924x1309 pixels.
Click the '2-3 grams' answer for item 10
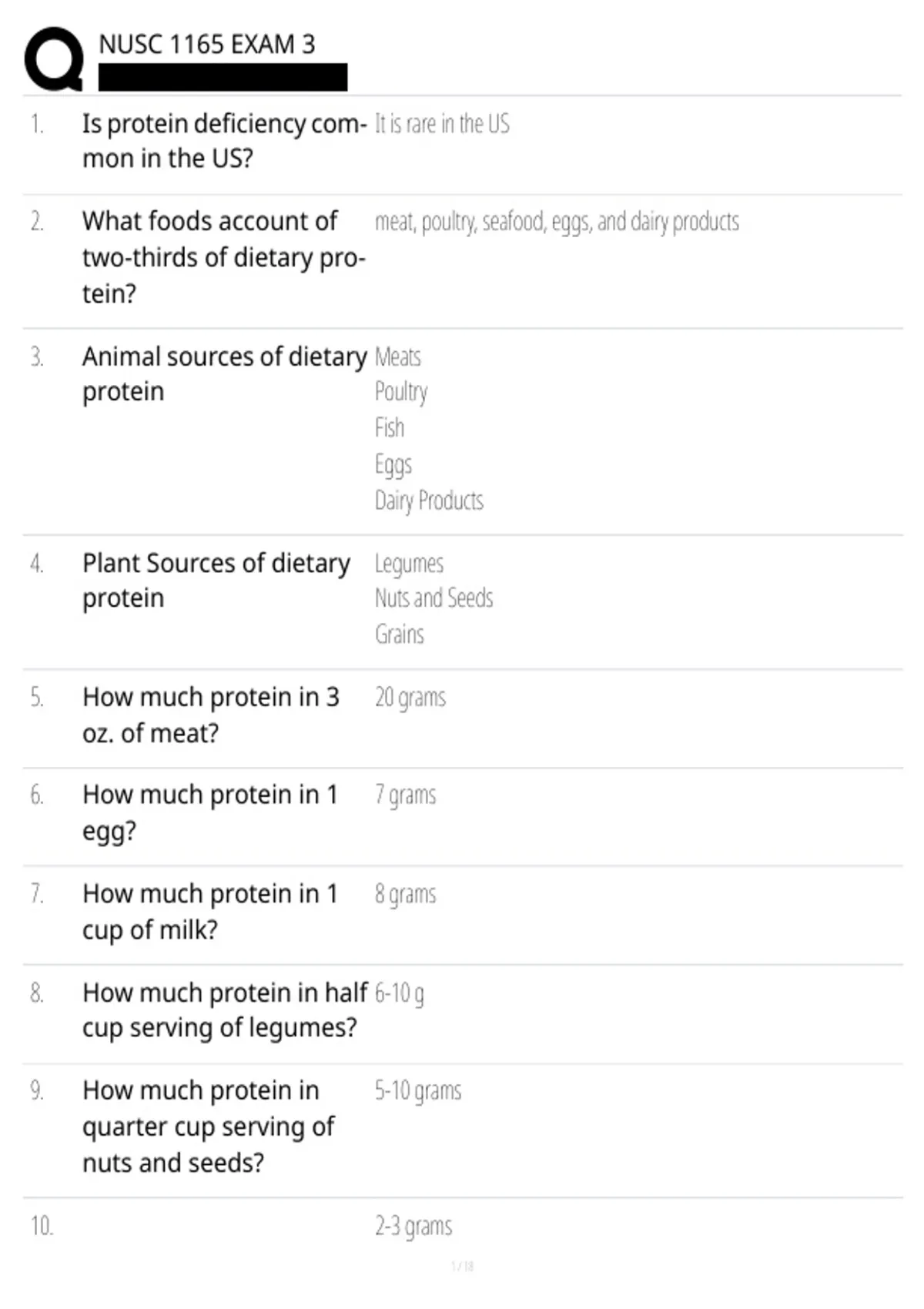(413, 1226)
